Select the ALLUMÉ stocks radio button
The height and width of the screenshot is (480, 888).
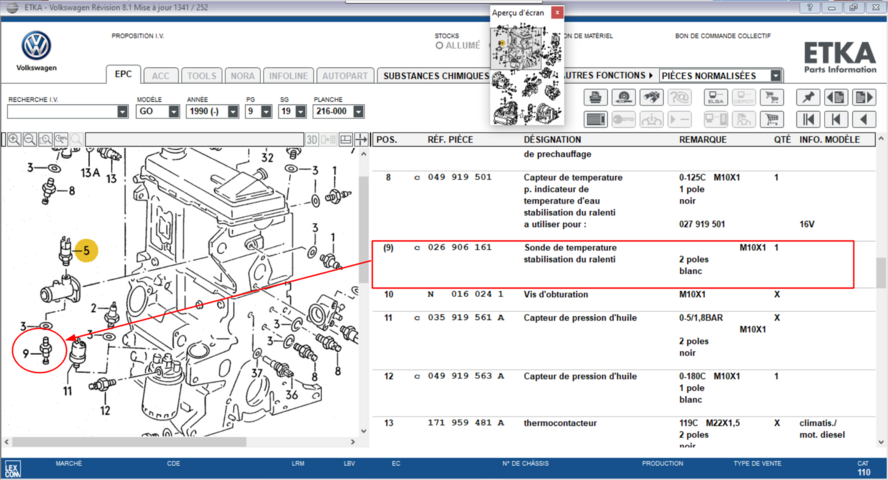coord(439,45)
